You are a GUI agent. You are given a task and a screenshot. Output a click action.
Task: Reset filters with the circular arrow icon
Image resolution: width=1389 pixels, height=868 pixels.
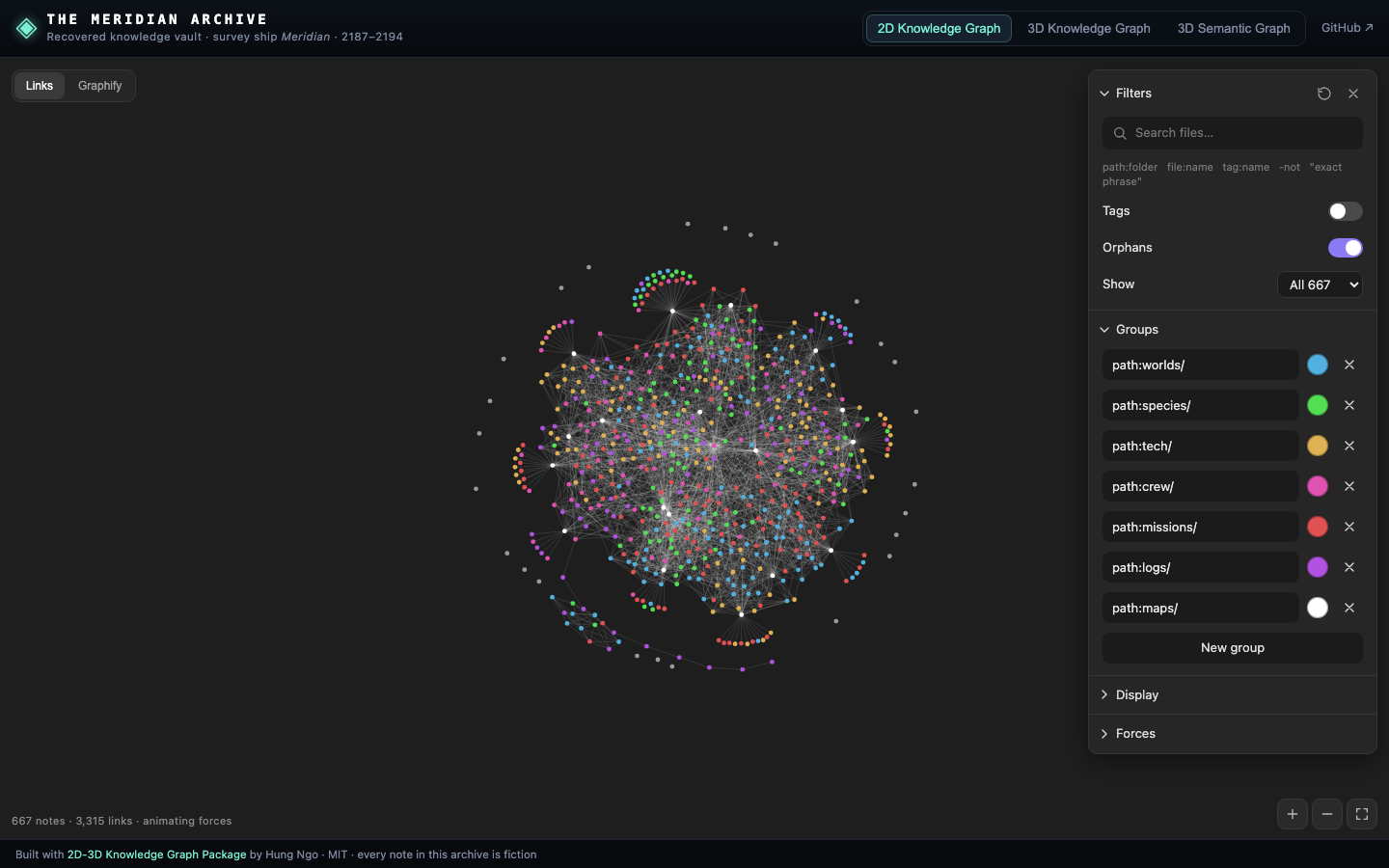click(x=1324, y=94)
